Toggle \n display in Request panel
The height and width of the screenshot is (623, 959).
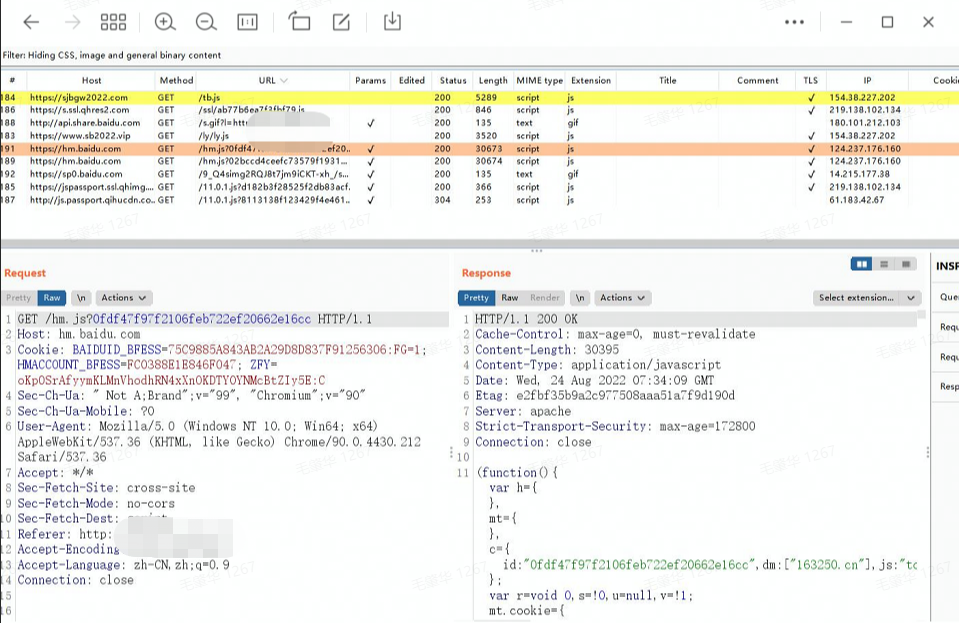coord(82,298)
